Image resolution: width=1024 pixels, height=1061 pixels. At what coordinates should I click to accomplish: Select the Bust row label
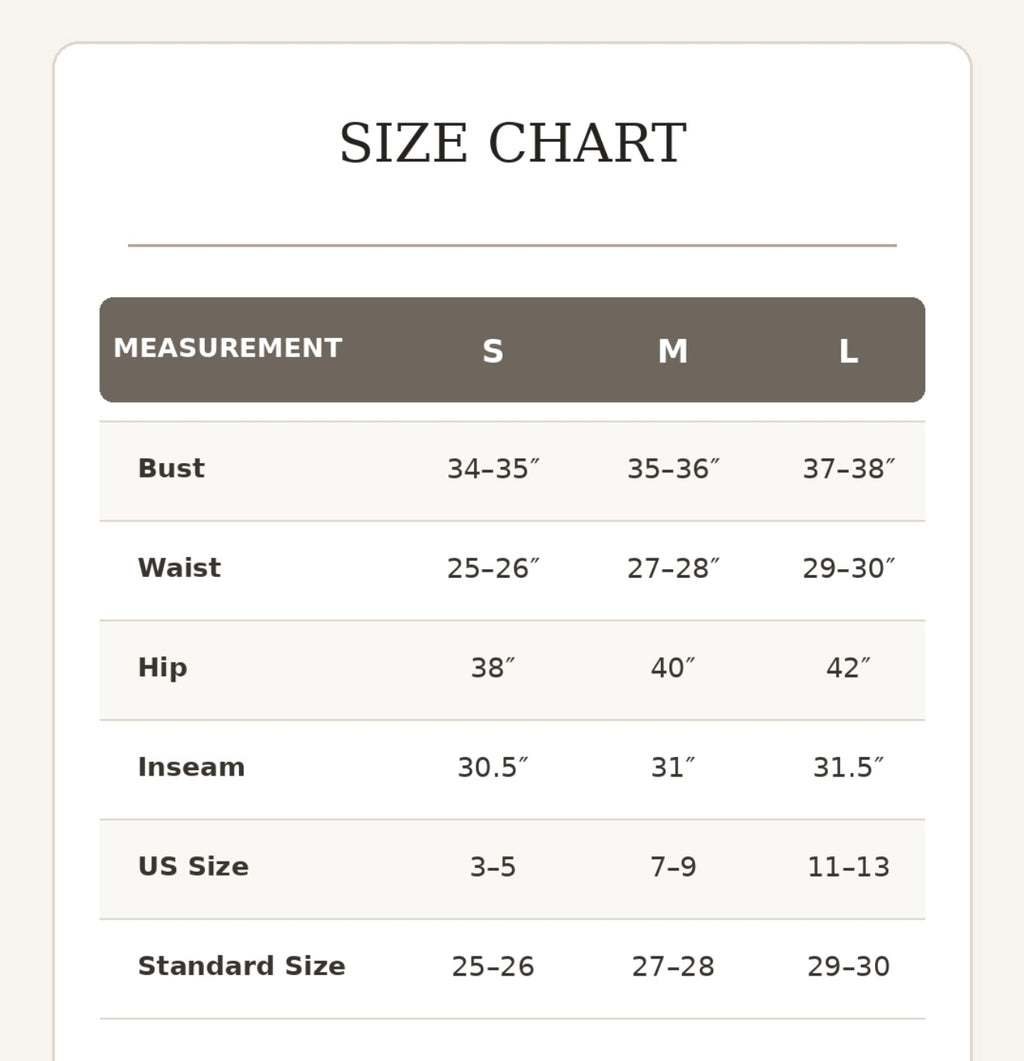[171, 468]
